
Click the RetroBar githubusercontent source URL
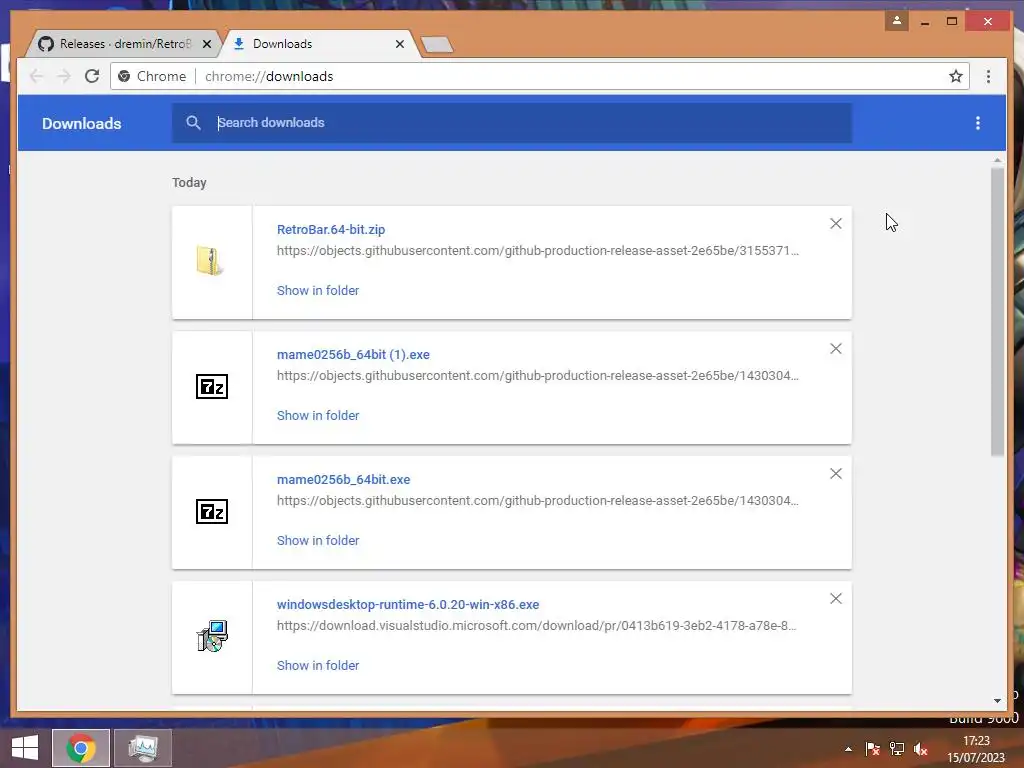click(537, 251)
